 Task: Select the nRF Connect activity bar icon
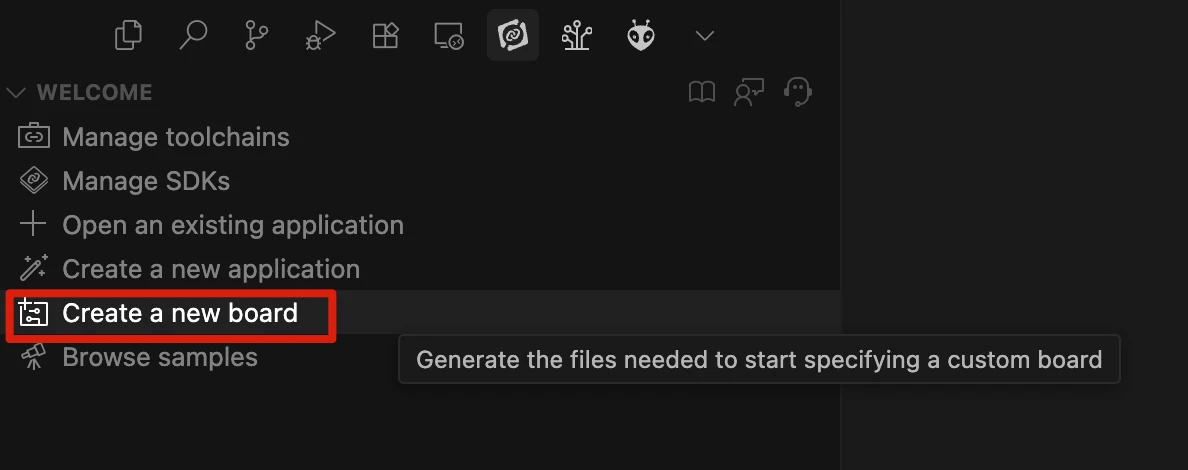point(513,36)
